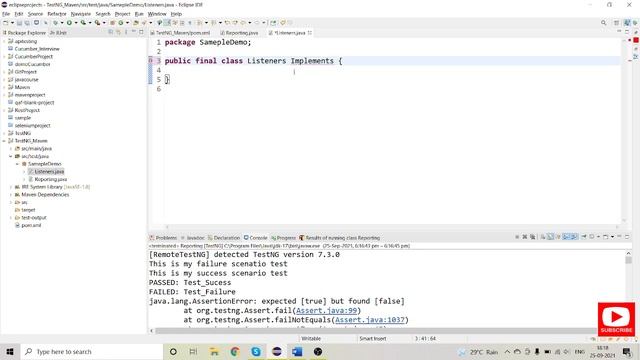Open the Package Explorer view menu icon
640x360 pixels.
point(126,32)
